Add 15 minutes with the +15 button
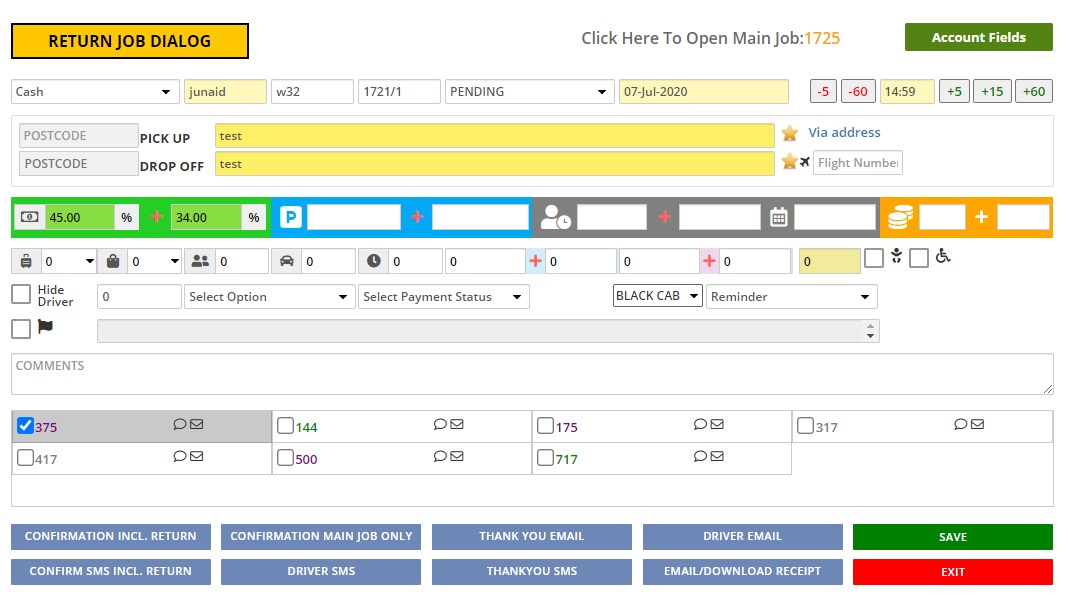 click(x=991, y=92)
